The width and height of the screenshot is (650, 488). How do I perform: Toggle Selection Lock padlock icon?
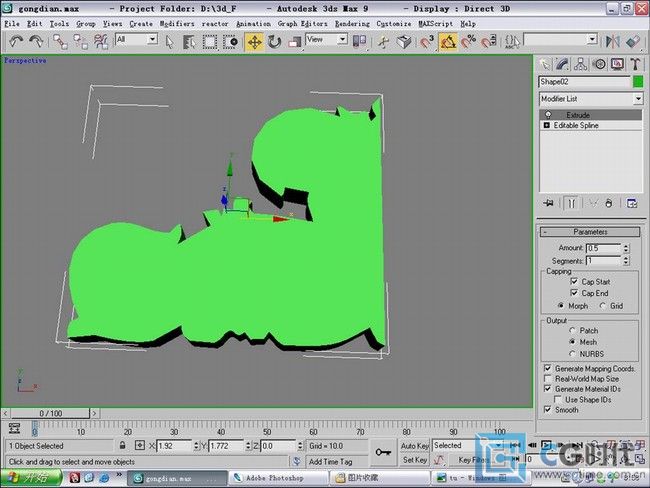[x=122, y=446]
